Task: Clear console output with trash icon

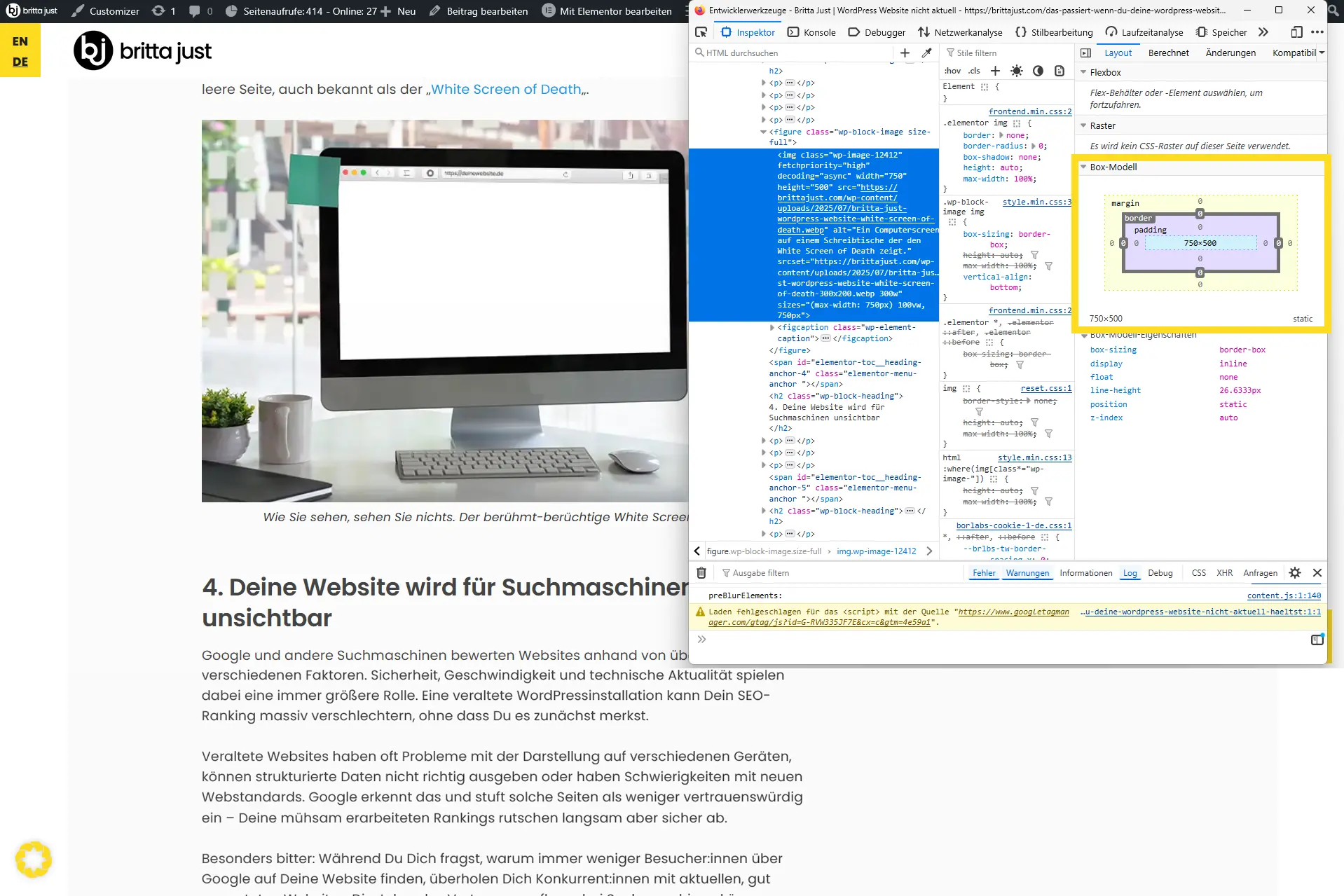Action: pyautogui.click(x=701, y=573)
